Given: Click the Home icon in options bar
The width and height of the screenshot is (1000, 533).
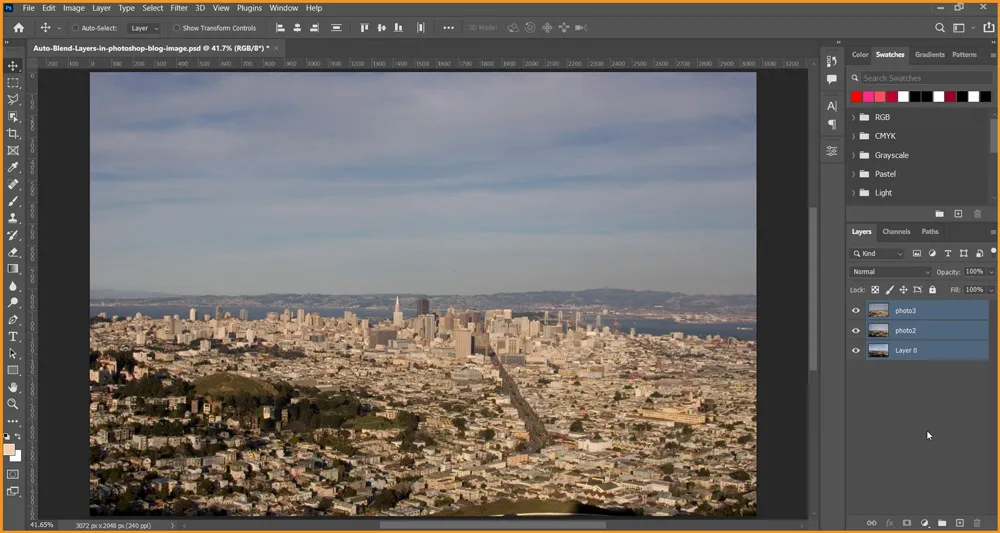Looking at the screenshot, I should (x=18, y=27).
